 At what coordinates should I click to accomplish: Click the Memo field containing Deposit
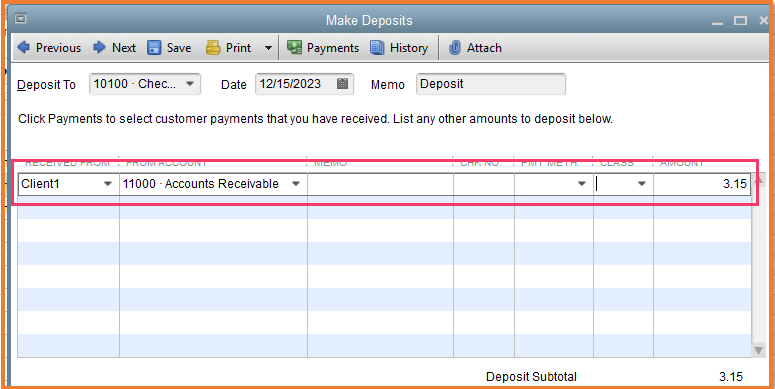(491, 84)
